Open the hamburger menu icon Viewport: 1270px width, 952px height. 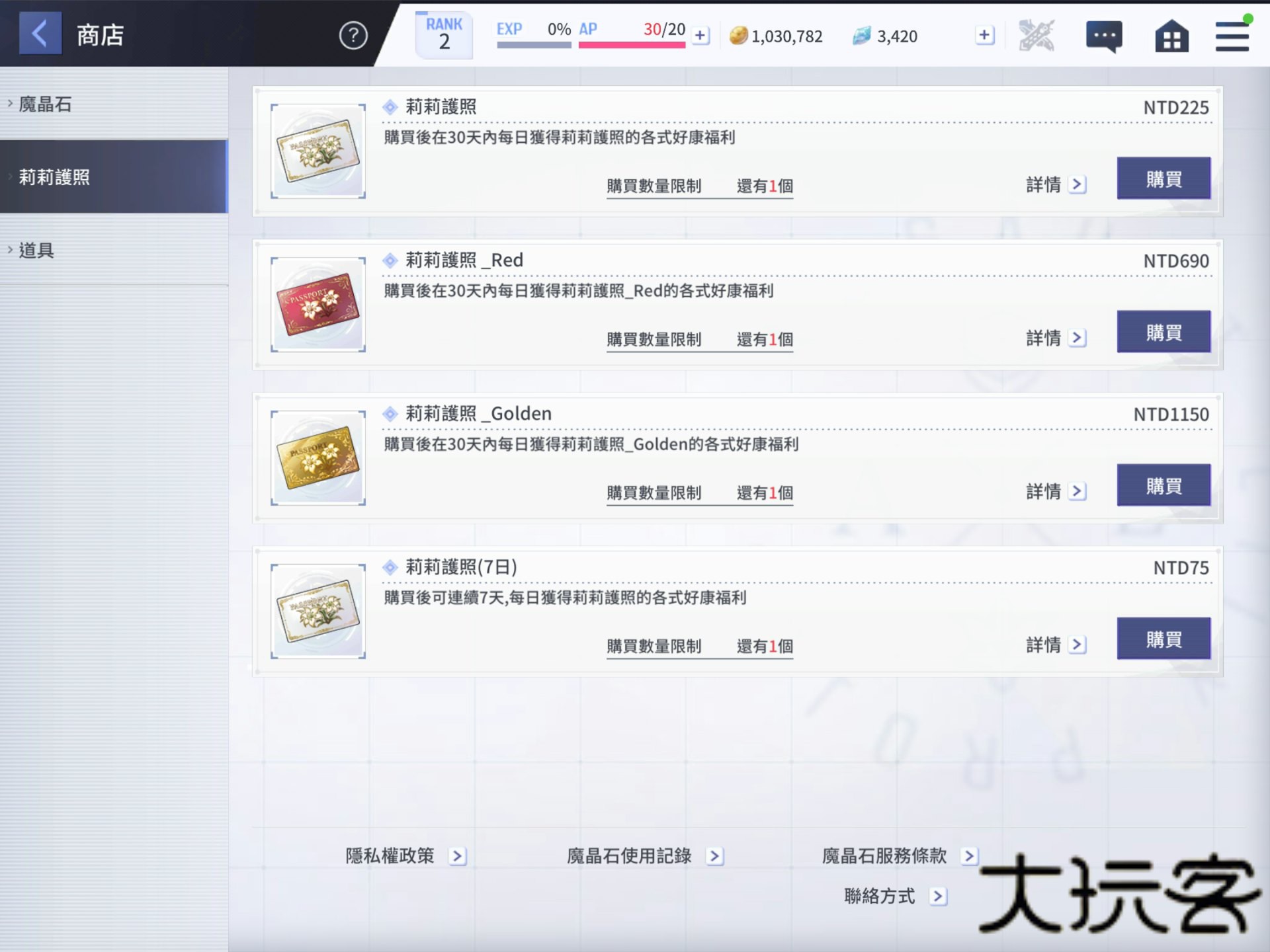pos(1232,36)
